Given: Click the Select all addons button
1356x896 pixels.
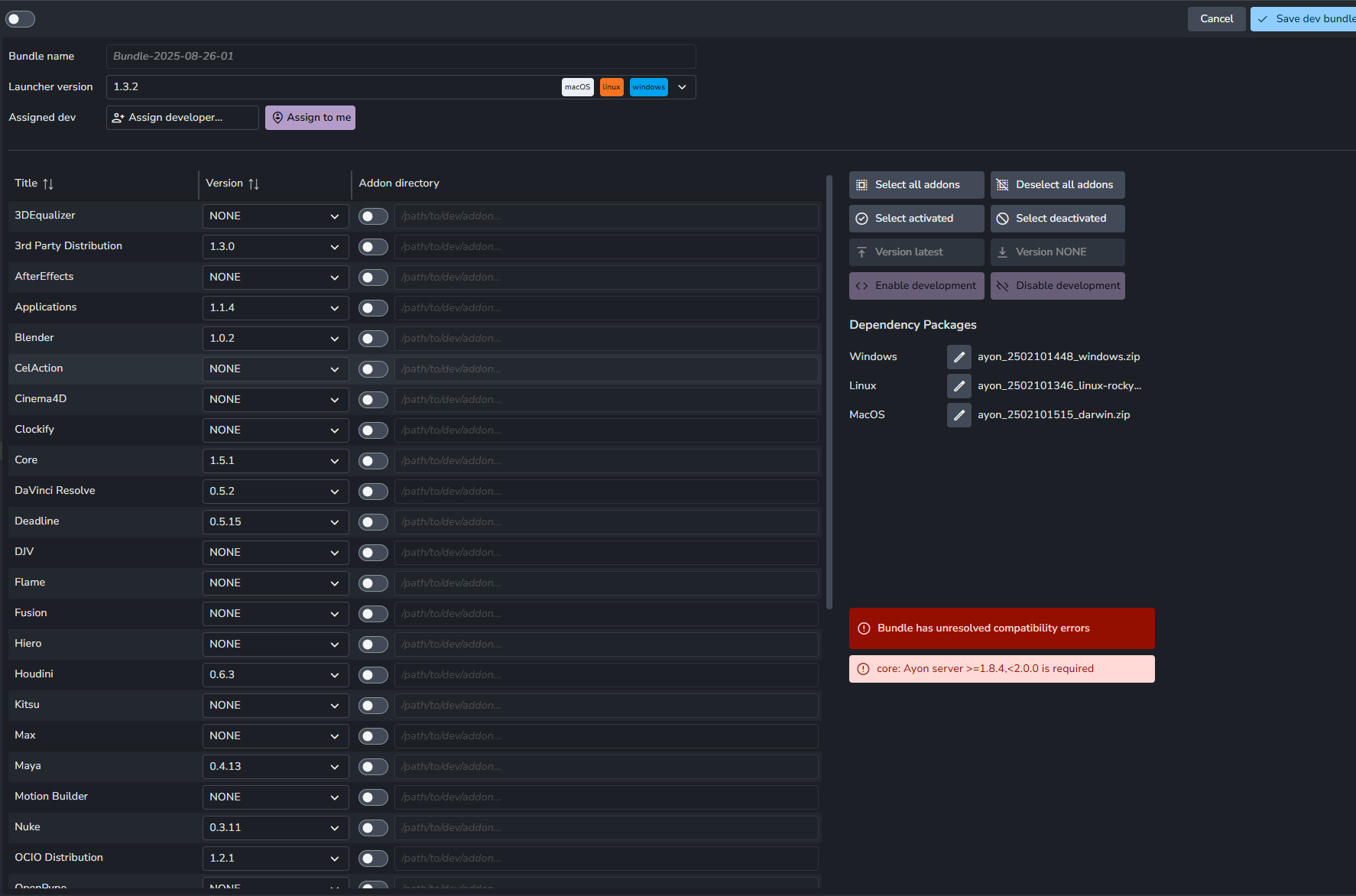Looking at the screenshot, I should point(916,185).
